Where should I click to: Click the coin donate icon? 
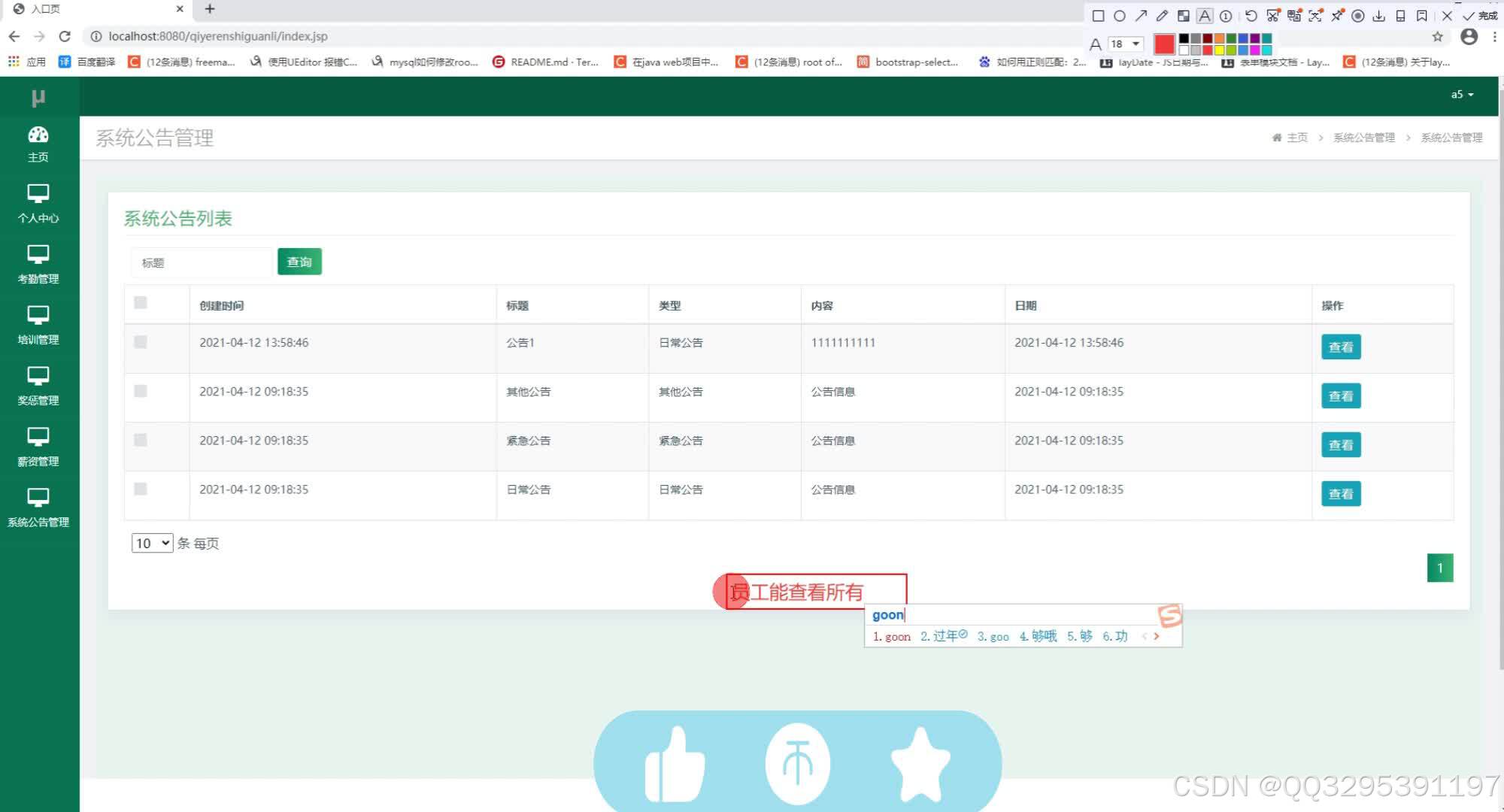(x=797, y=764)
